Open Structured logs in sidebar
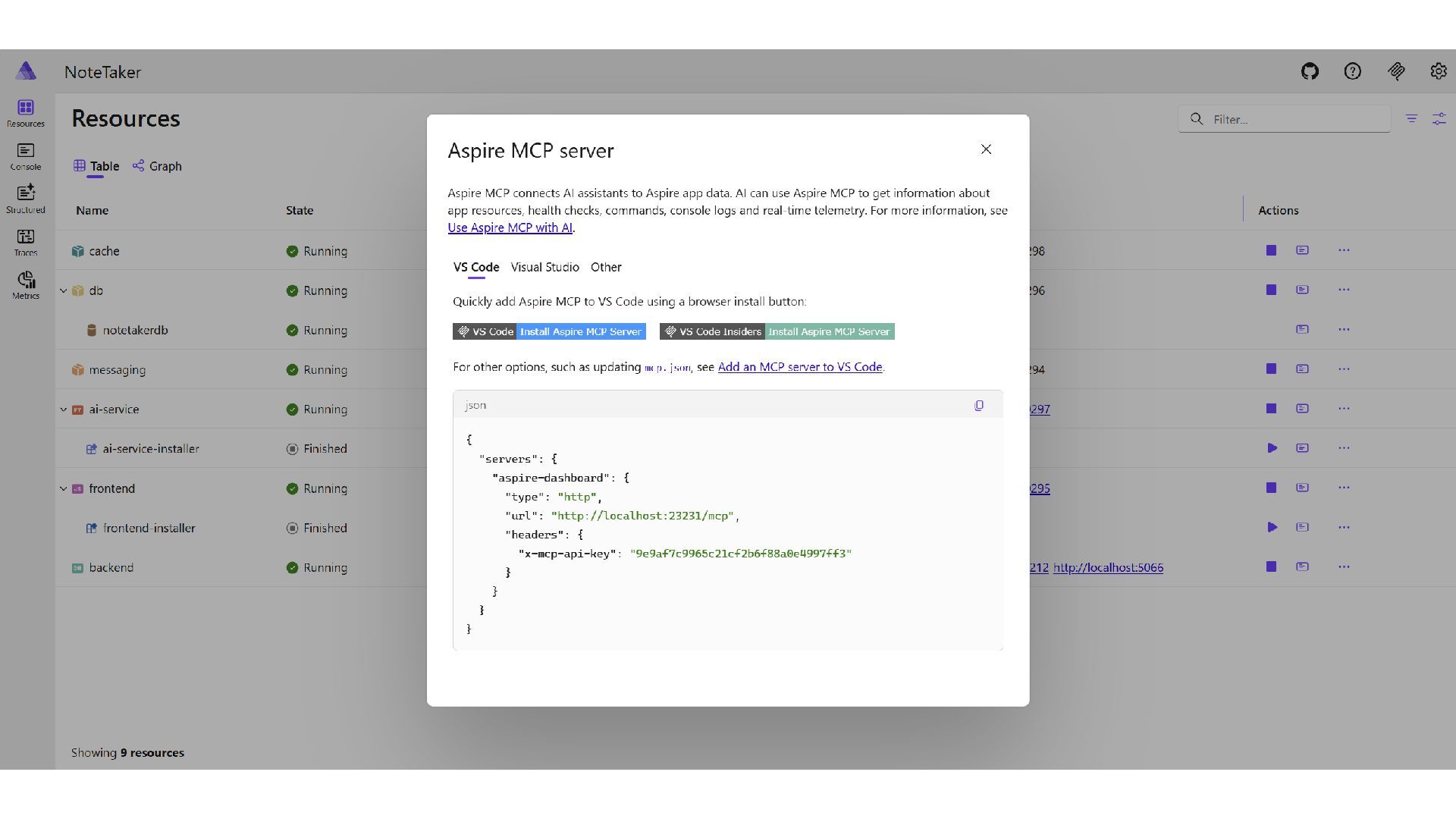This screenshot has height=819, width=1456. click(26, 199)
